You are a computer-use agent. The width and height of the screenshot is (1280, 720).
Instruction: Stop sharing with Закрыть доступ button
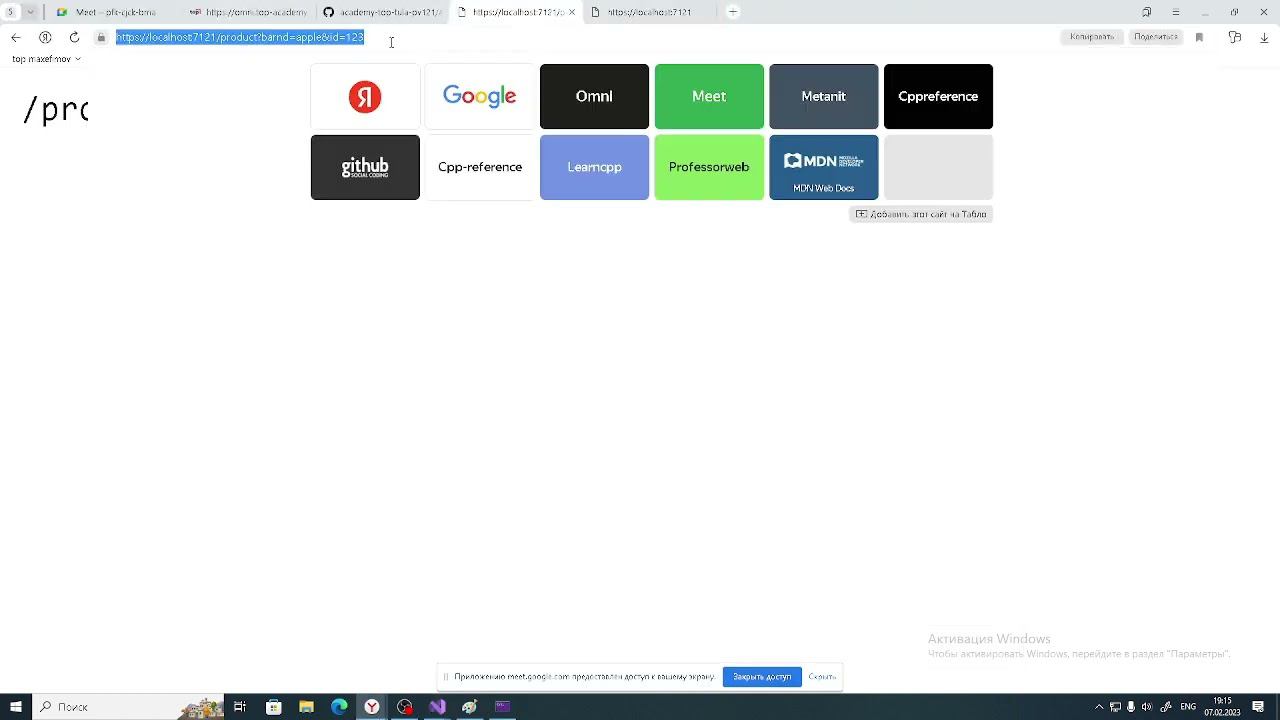click(x=762, y=677)
